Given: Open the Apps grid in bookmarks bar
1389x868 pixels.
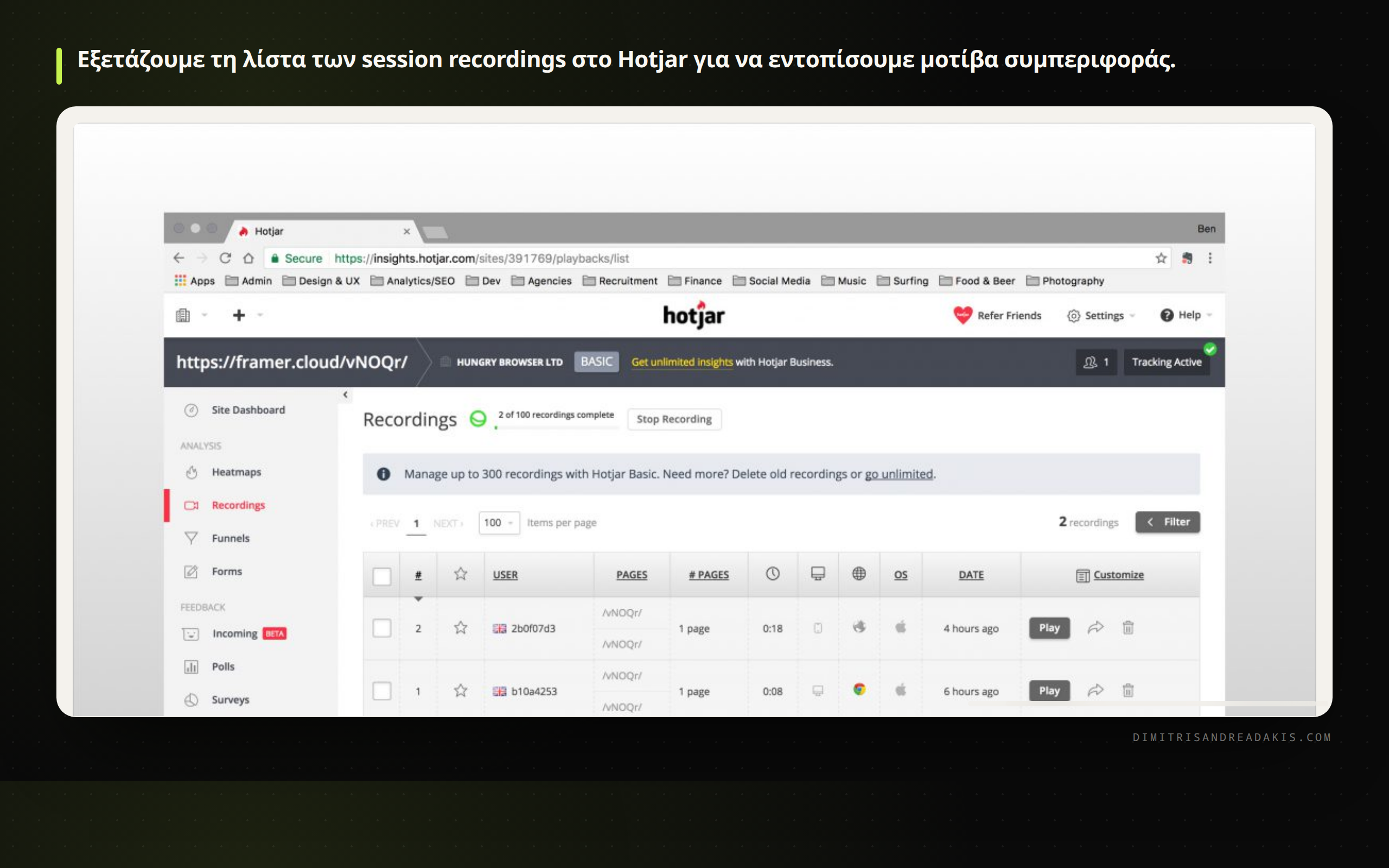Looking at the screenshot, I should click(195, 280).
